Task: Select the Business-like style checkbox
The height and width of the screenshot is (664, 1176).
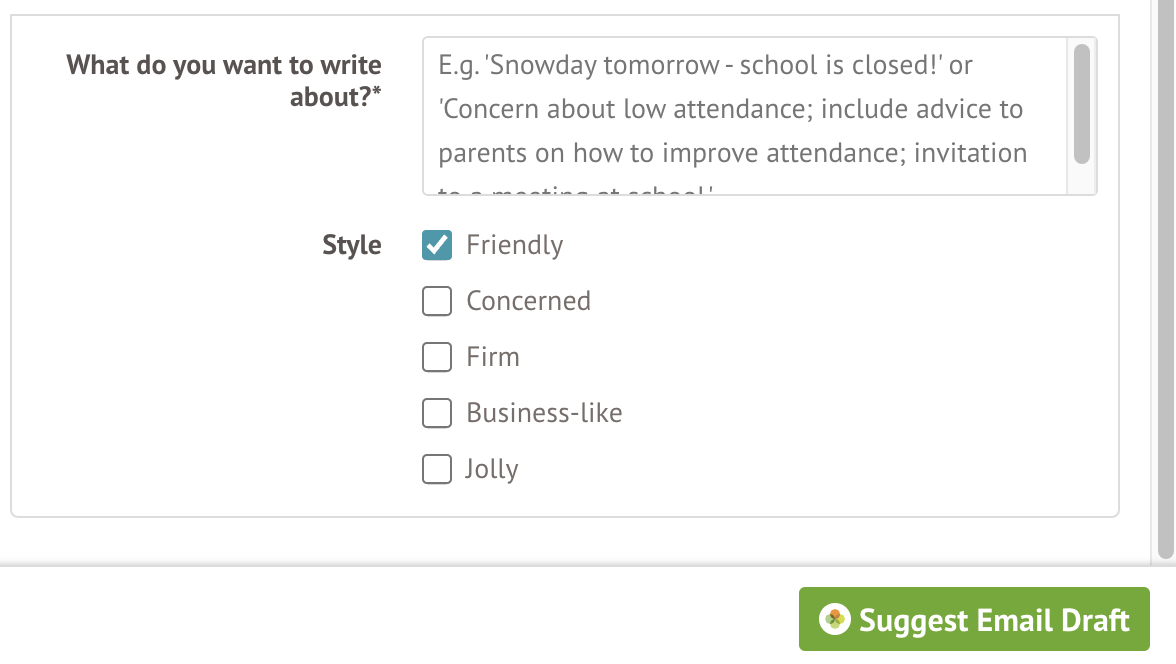Action: (x=437, y=413)
